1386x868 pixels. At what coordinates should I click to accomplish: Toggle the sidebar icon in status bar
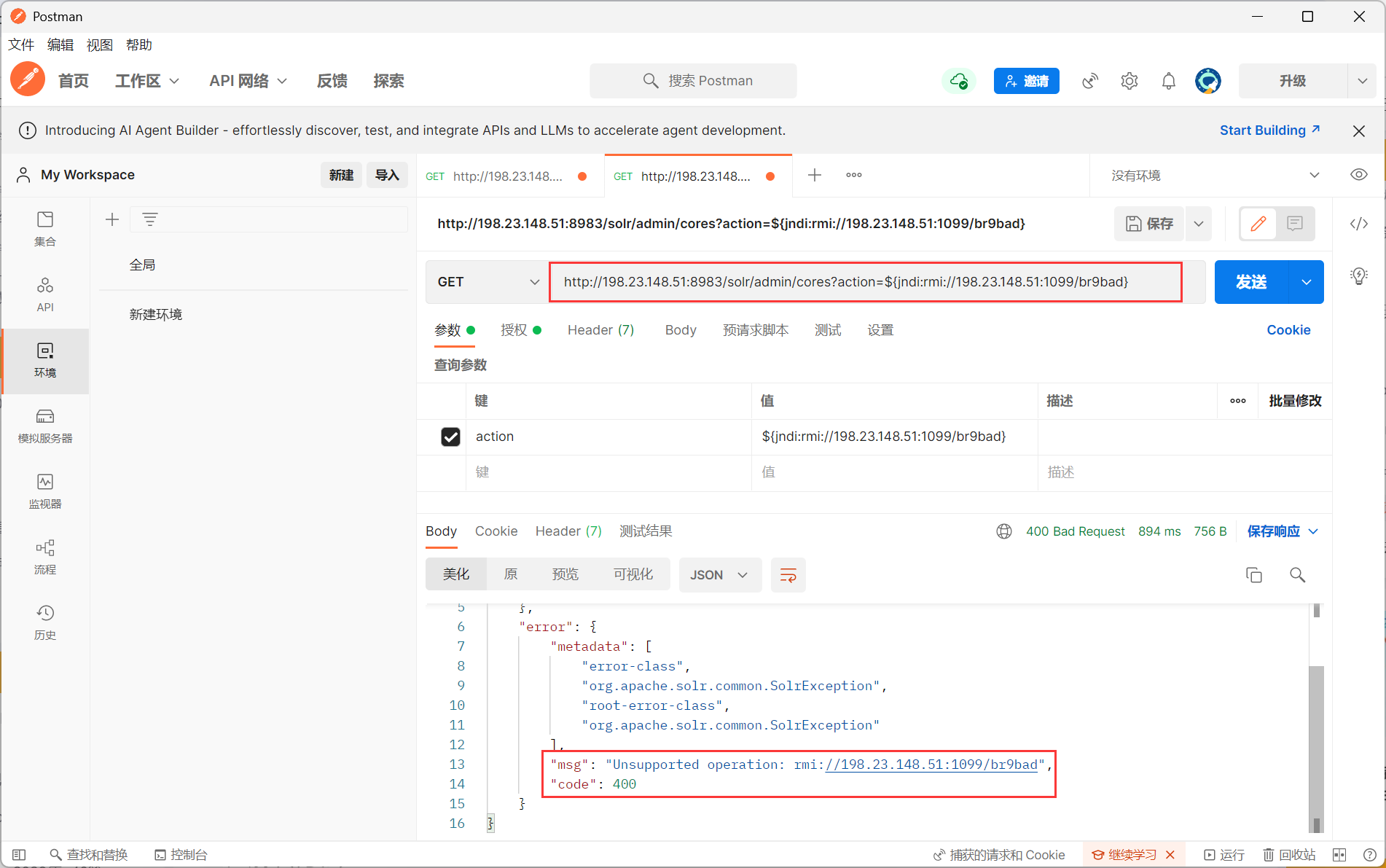click(20, 855)
